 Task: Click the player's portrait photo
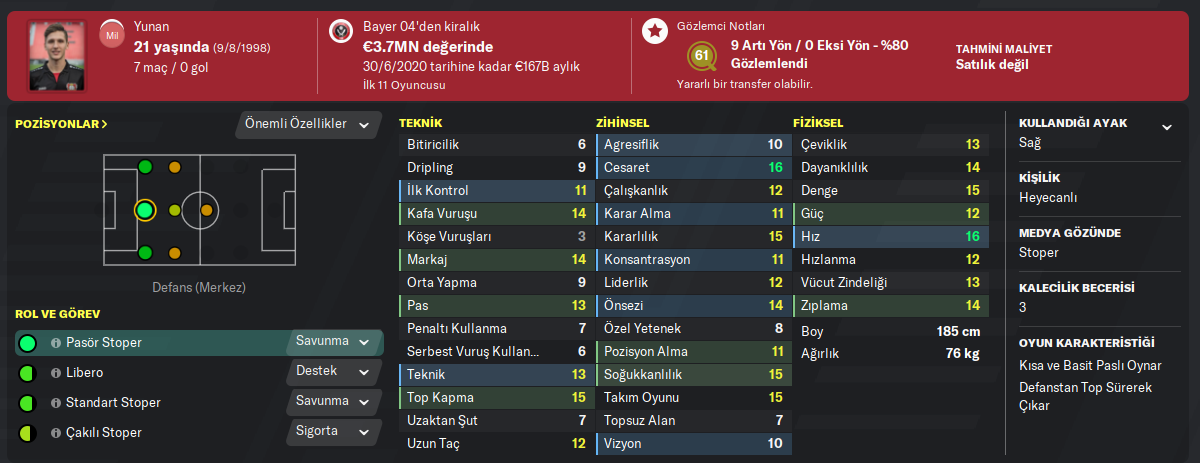click(57, 53)
